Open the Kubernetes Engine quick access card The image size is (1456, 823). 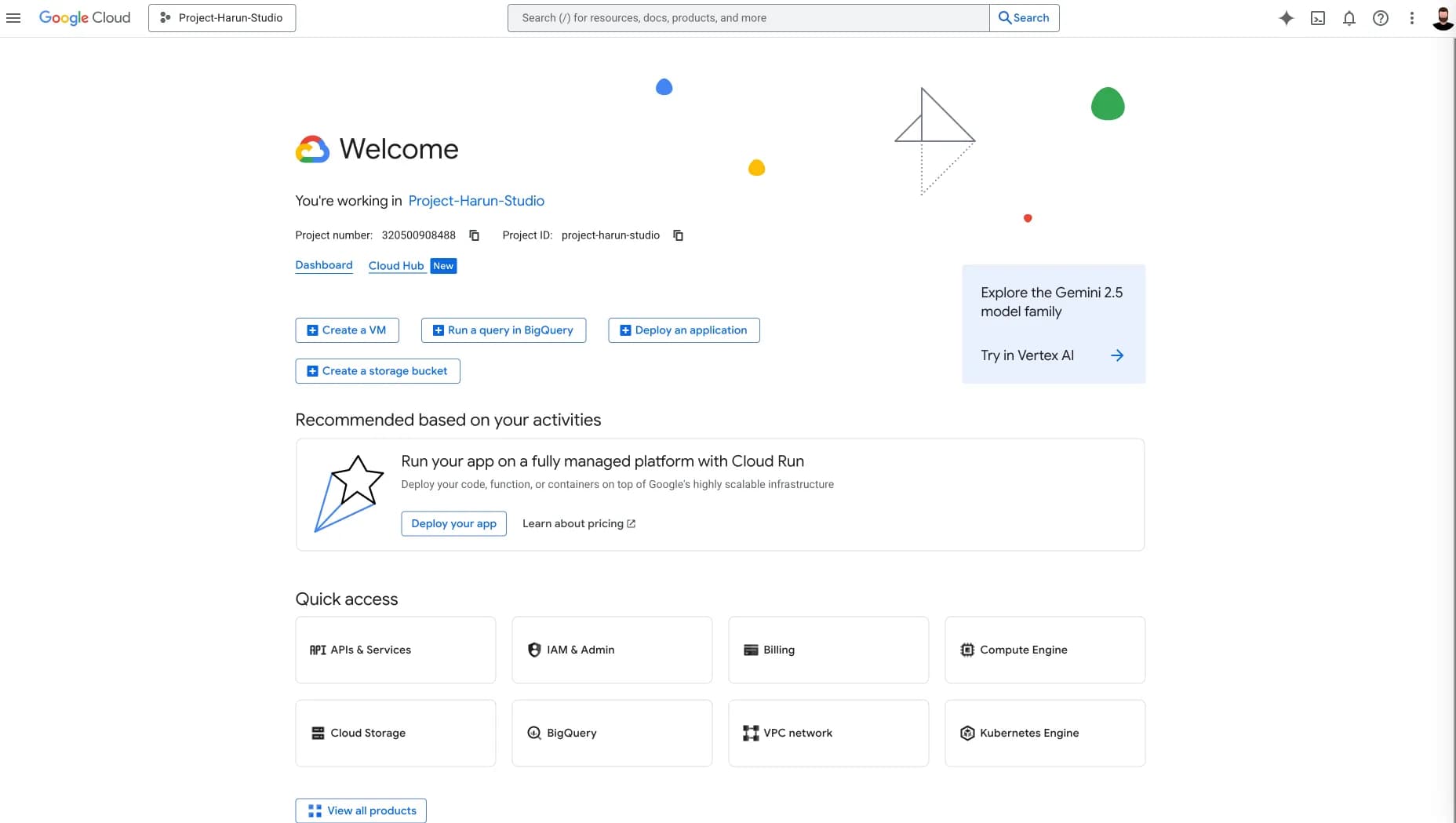pos(1044,733)
